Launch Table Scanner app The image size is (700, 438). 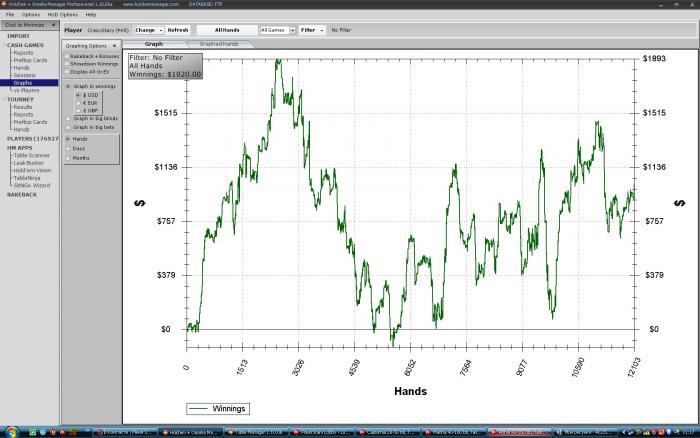pyautogui.click(x=31, y=155)
